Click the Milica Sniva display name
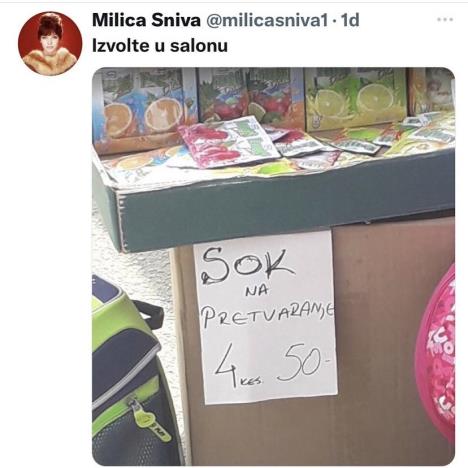468x468 pixels. click(146, 21)
